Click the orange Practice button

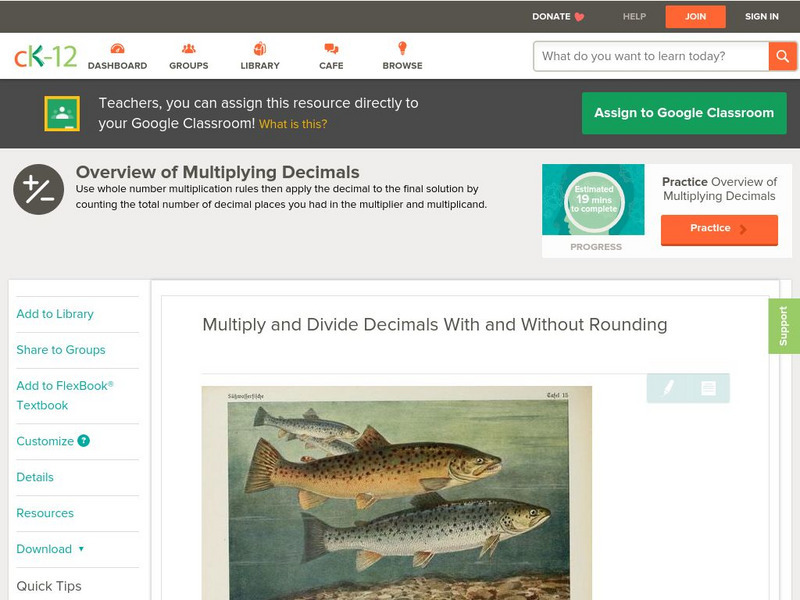[719, 229]
